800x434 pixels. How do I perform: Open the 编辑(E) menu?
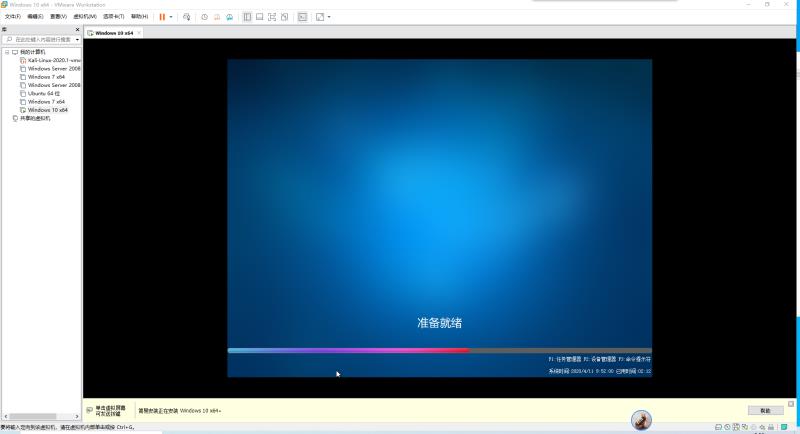35,17
